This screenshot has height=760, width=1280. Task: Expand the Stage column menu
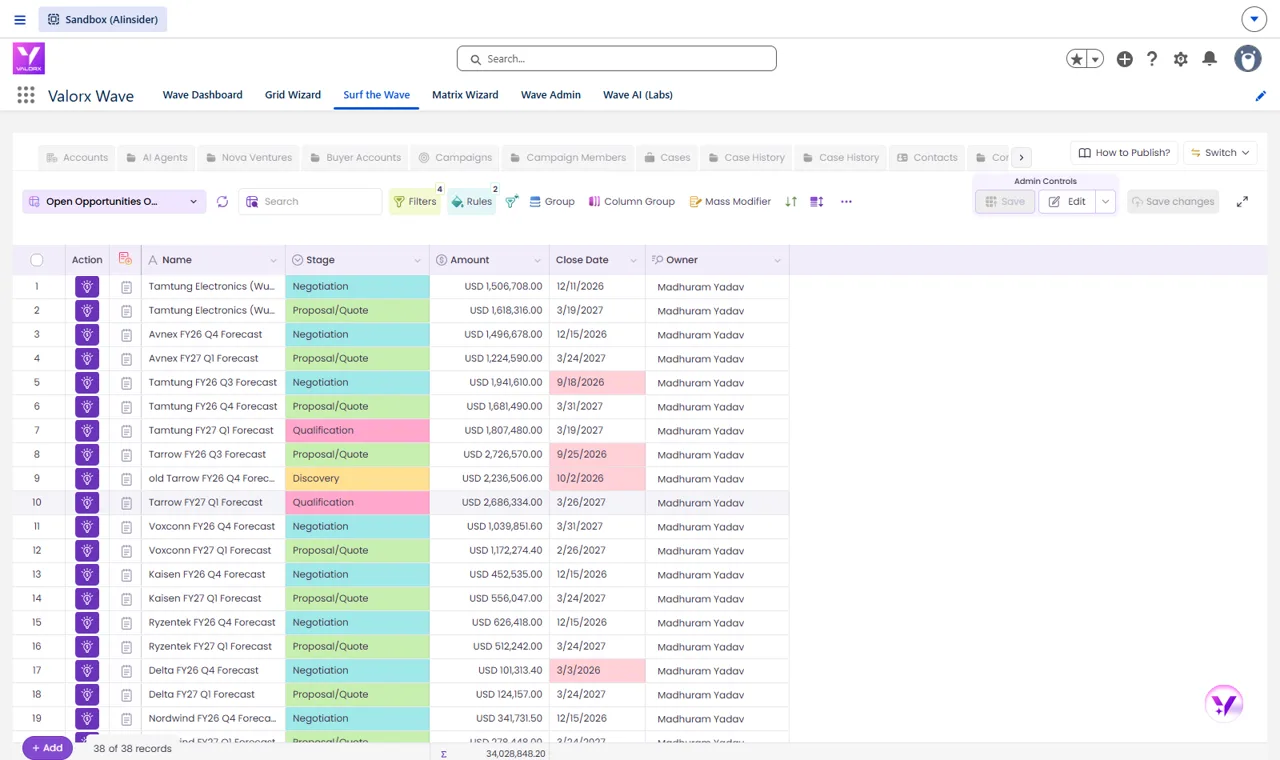tap(417, 261)
